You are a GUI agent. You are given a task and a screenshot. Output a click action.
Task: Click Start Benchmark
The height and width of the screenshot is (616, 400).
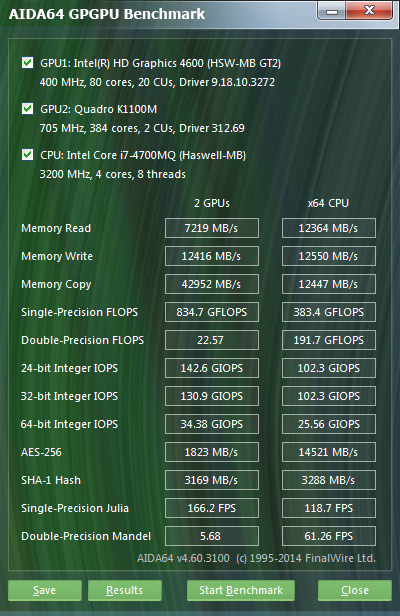click(x=240, y=590)
